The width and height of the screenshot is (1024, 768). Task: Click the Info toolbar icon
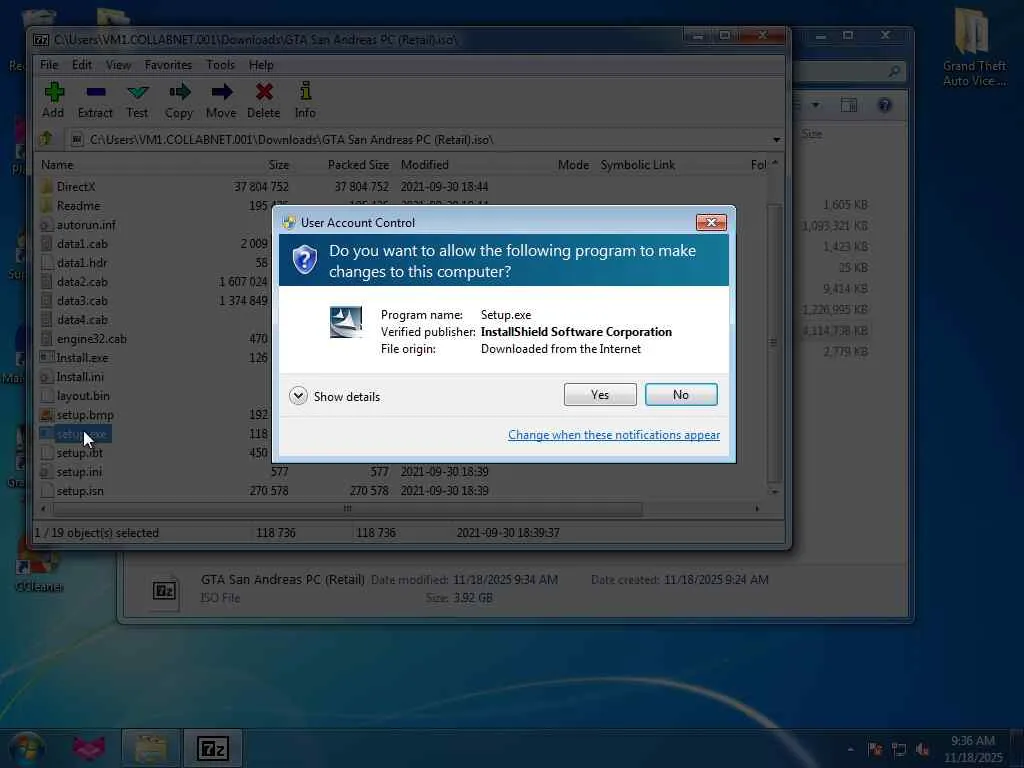305,100
